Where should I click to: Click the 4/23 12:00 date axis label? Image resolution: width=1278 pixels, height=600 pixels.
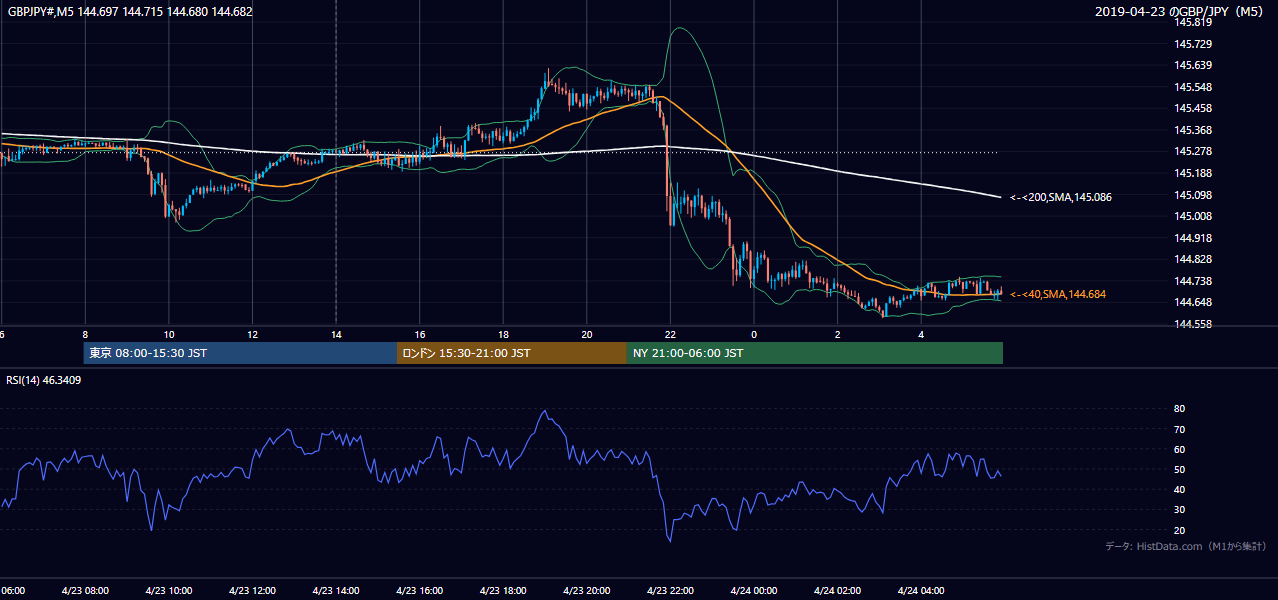(x=252, y=591)
